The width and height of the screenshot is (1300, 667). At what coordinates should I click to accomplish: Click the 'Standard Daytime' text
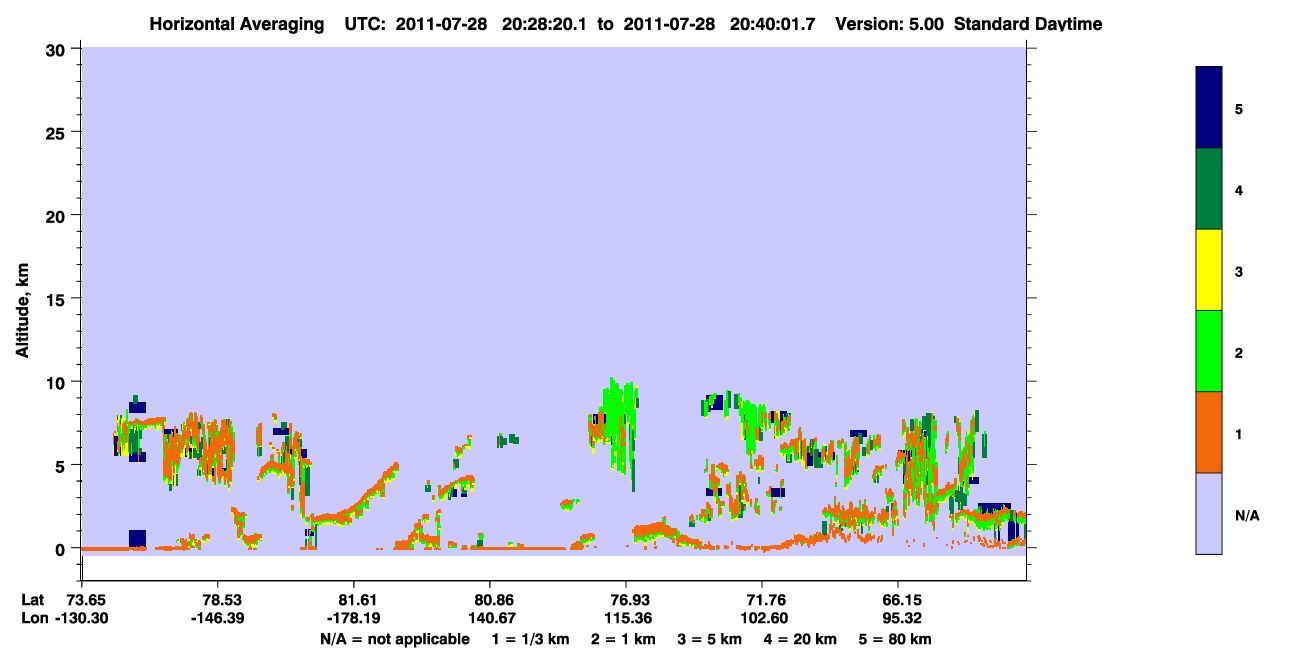[1028, 23]
